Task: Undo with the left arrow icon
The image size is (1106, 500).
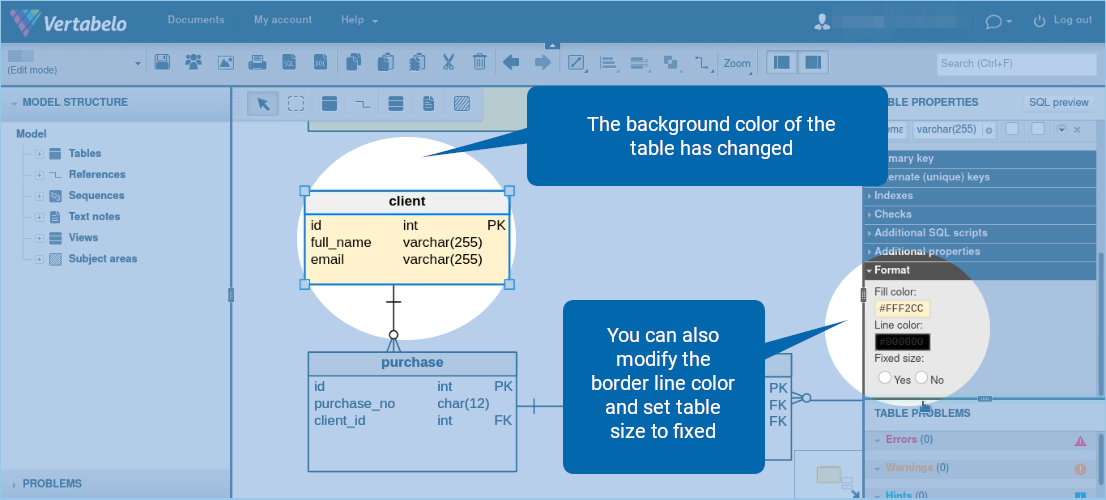Action: [x=511, y=62]
